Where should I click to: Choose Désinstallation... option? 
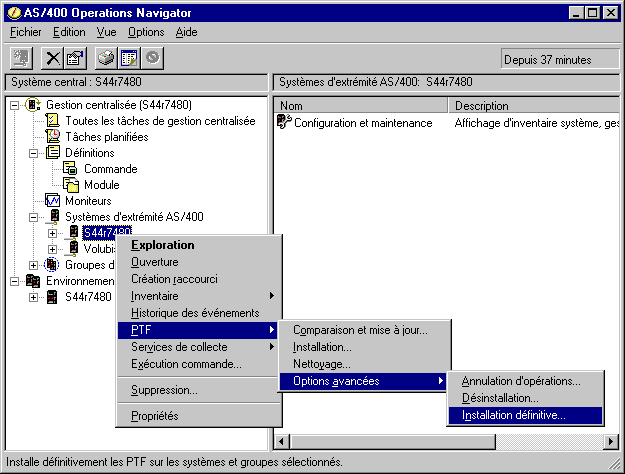coord(525,398)
